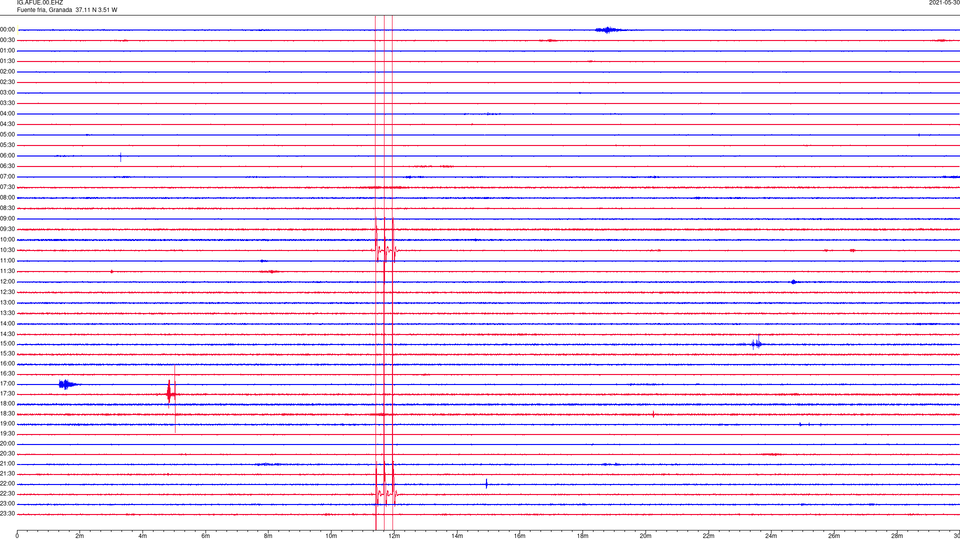Select the 18:30 trace time label

pyautogui.click(x=7, y=414)
